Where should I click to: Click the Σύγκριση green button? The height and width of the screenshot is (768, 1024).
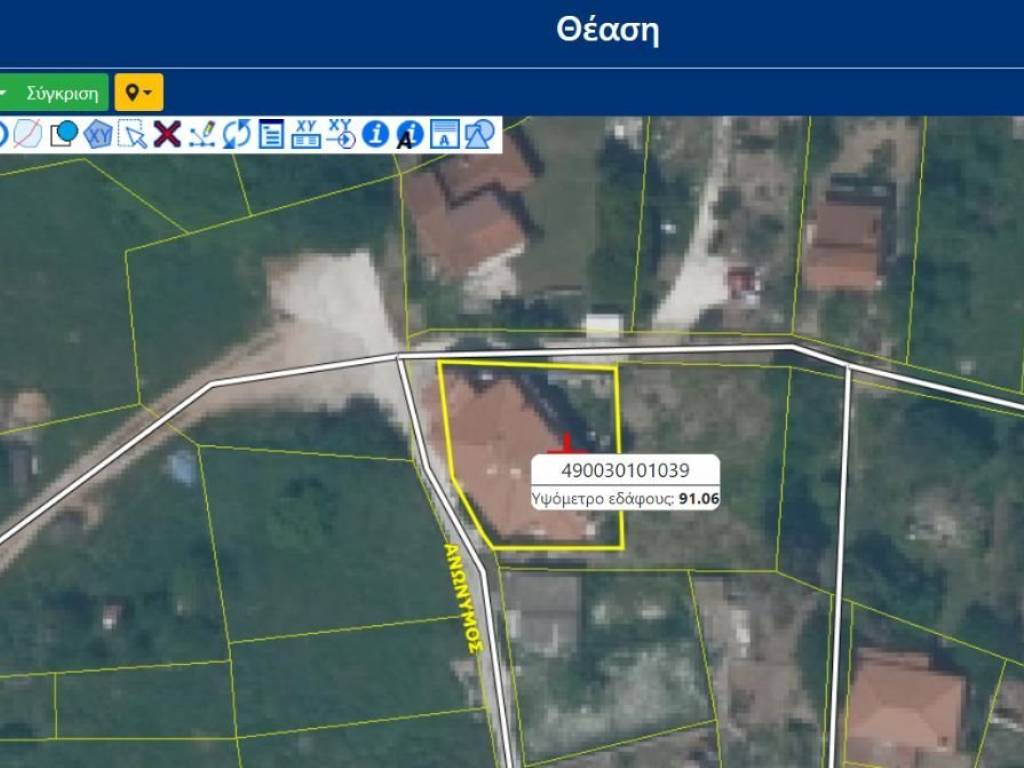click(62, 93)
